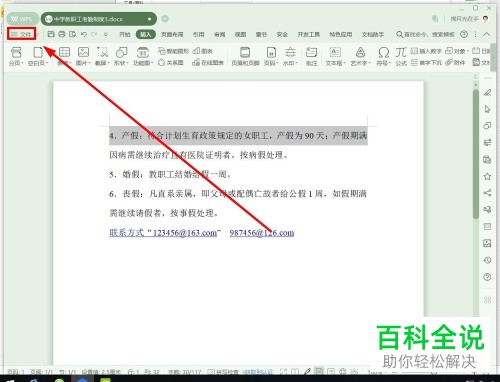The width and height of the screenshot is (500, 382).
Task: Toggle 拼写检查 (Spell Check) in status bar
Action: pos(223,371)
